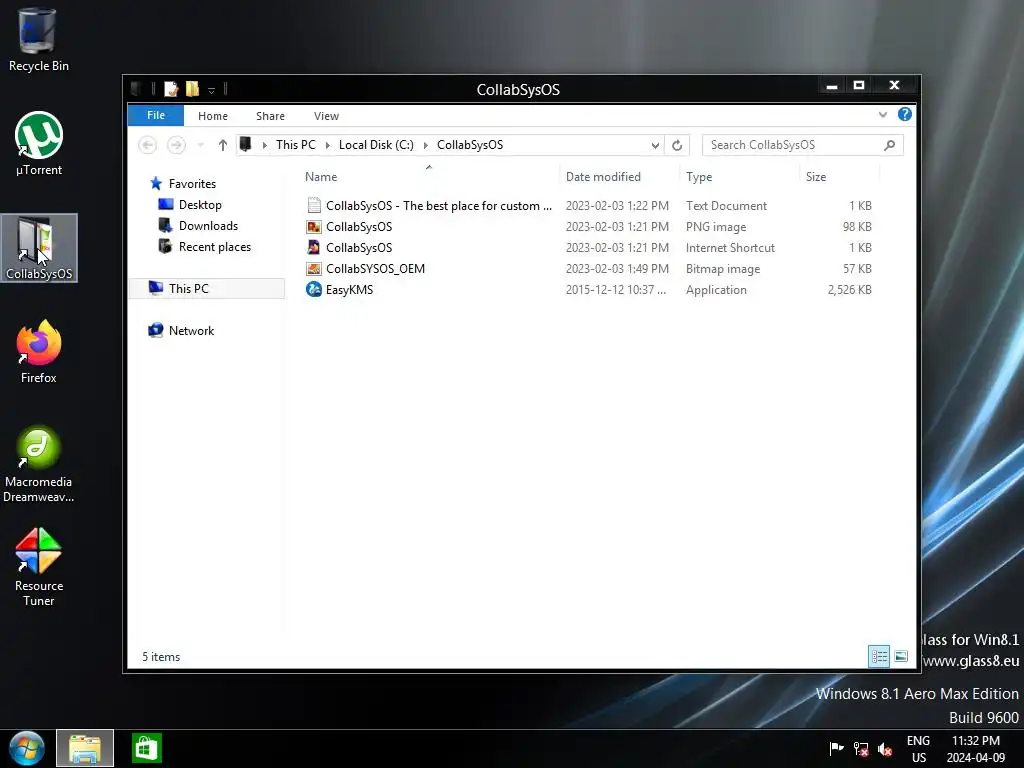
Task: Sort files by the Size column
Action: coord(839,177)
